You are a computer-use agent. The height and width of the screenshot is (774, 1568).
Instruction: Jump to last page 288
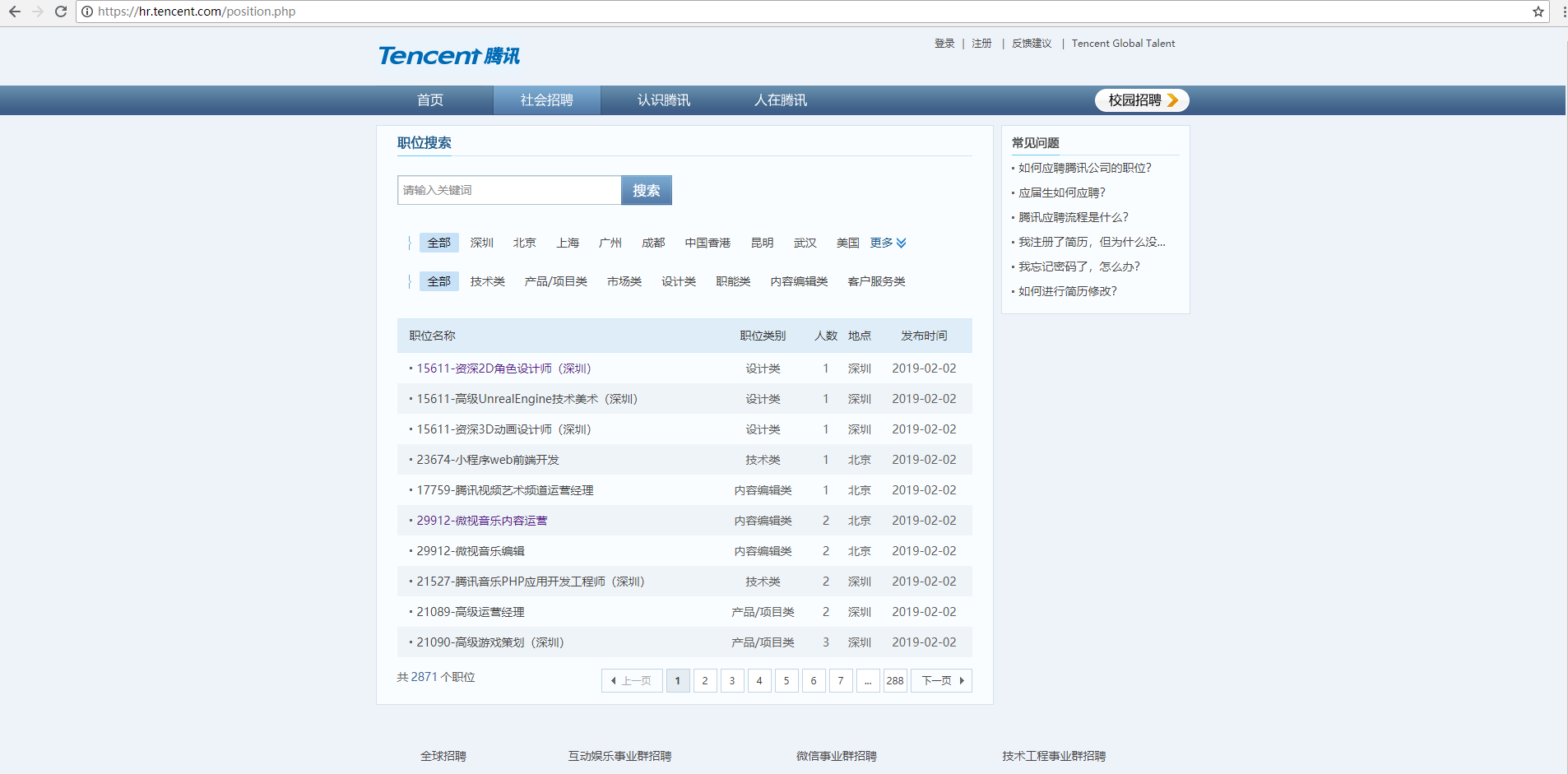tap(895, 681)
